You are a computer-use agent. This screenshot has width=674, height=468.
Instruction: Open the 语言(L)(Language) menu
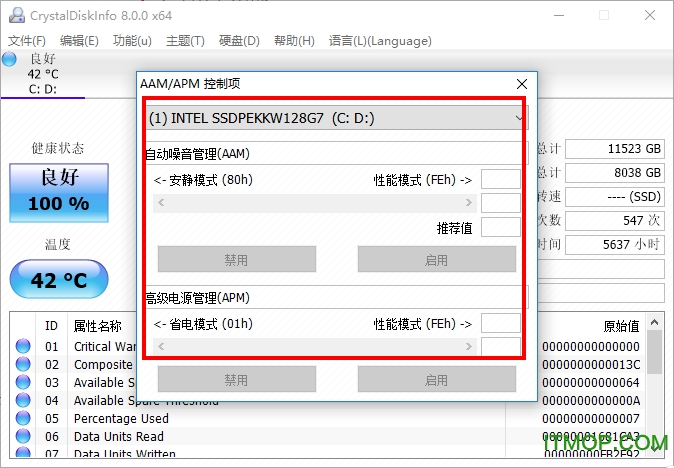pos(380,41)
